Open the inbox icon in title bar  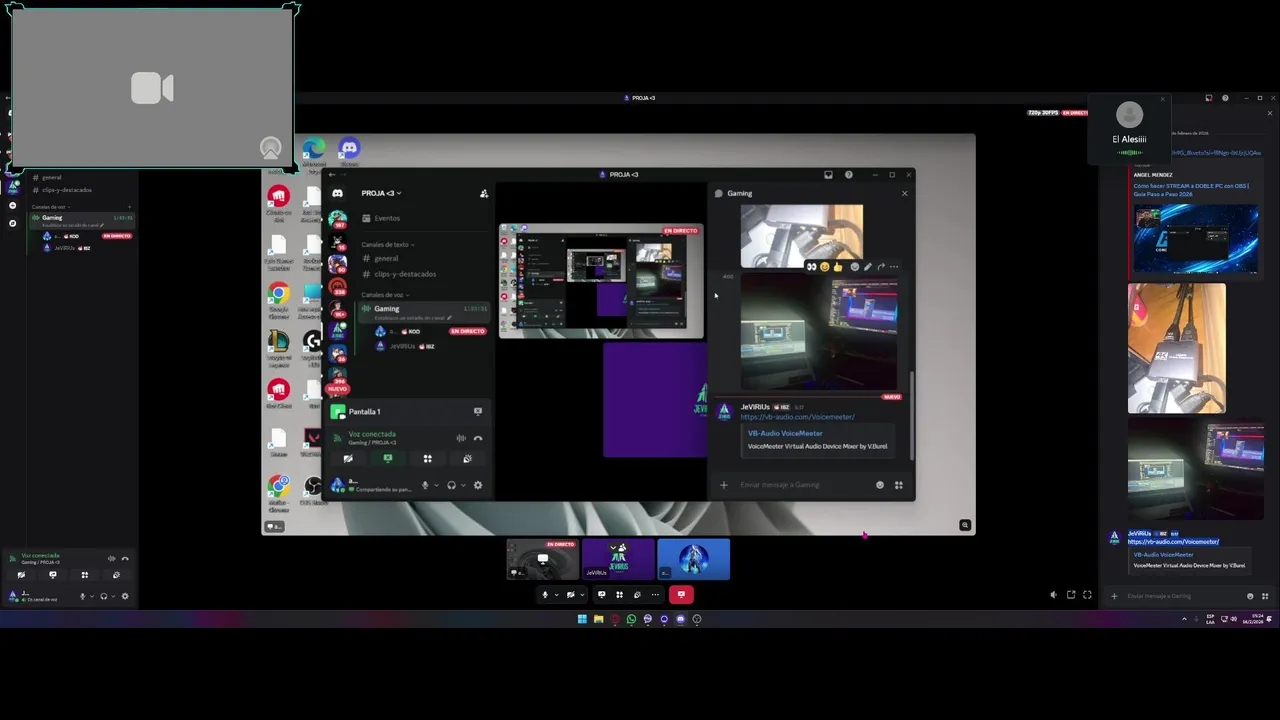coord(1209,98)
